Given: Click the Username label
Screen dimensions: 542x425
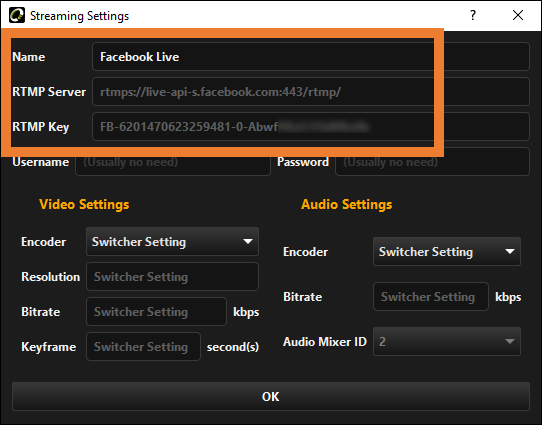Looking at the screenshot, I should coord(40,162).
